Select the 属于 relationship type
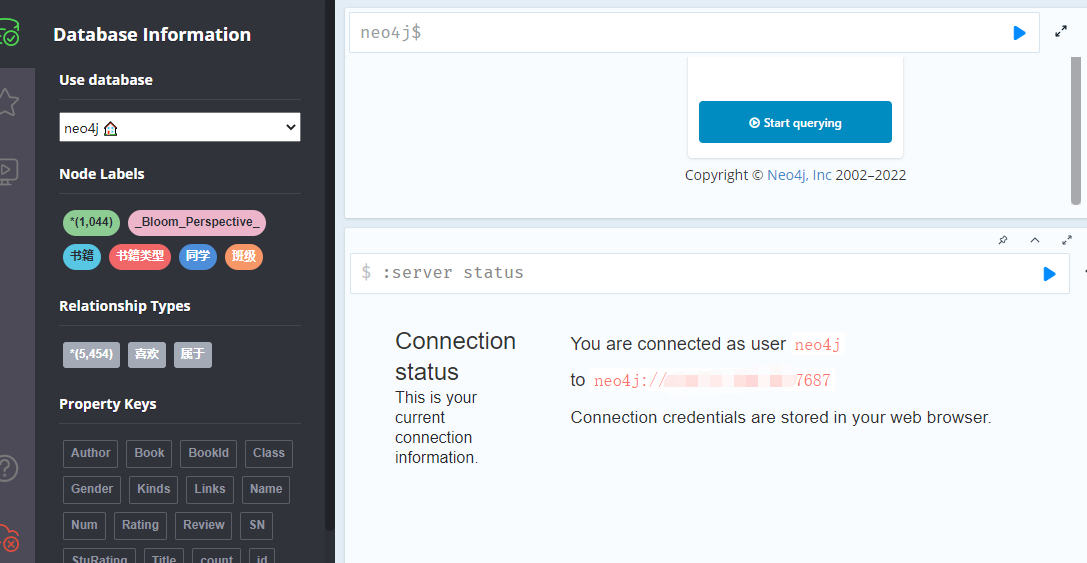 193,354
